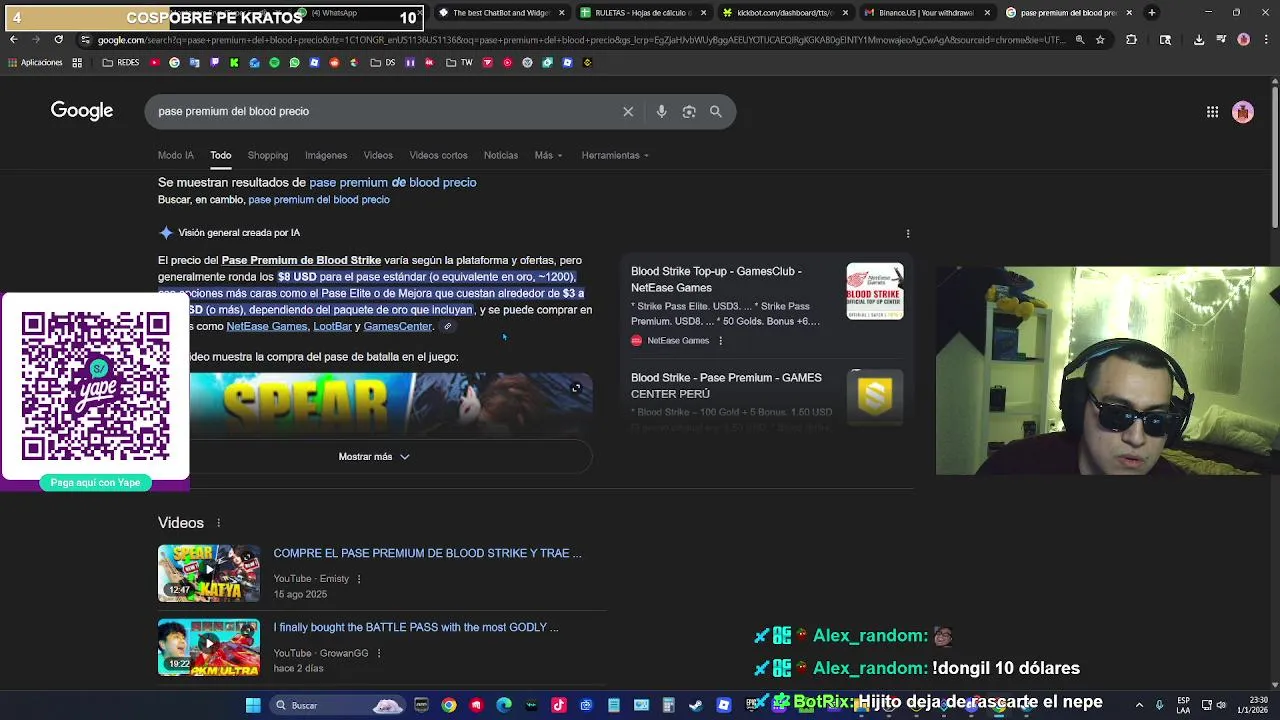The image size is (1280, 720).
Task: Open the YouTube bookmark icon
Action: 155,62
